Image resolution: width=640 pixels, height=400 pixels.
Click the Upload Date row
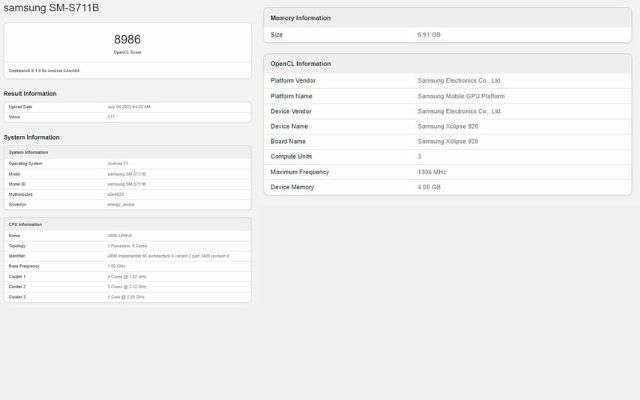pos(127,106)
